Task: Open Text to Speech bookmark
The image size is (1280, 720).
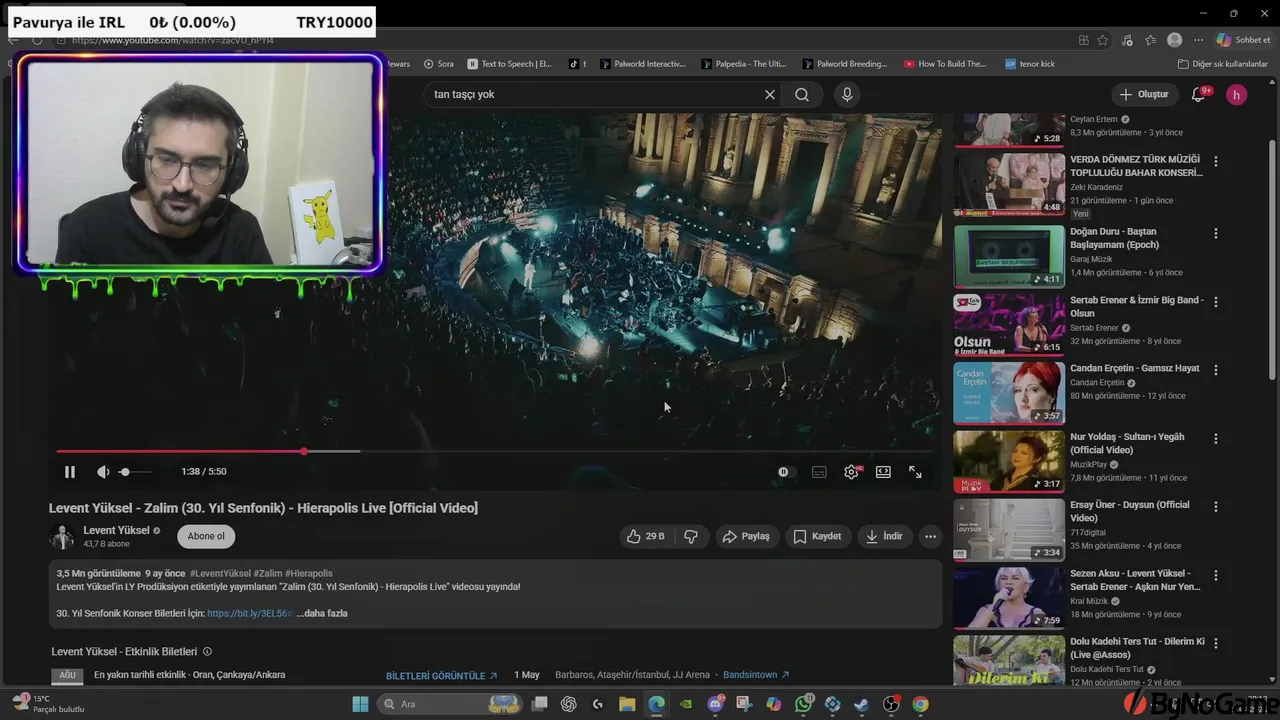Action: click(x=509, y=64)
